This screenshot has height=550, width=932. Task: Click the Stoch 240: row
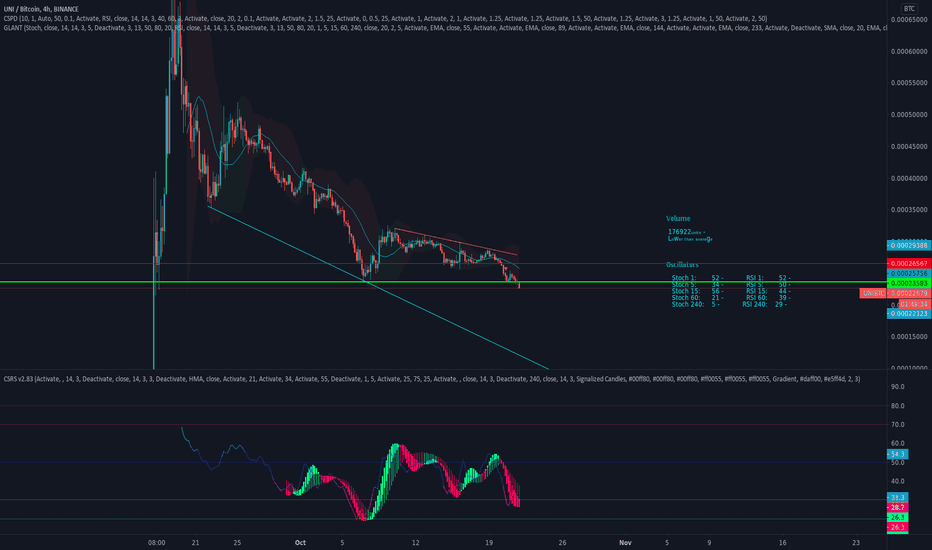[x=695, y=304]
